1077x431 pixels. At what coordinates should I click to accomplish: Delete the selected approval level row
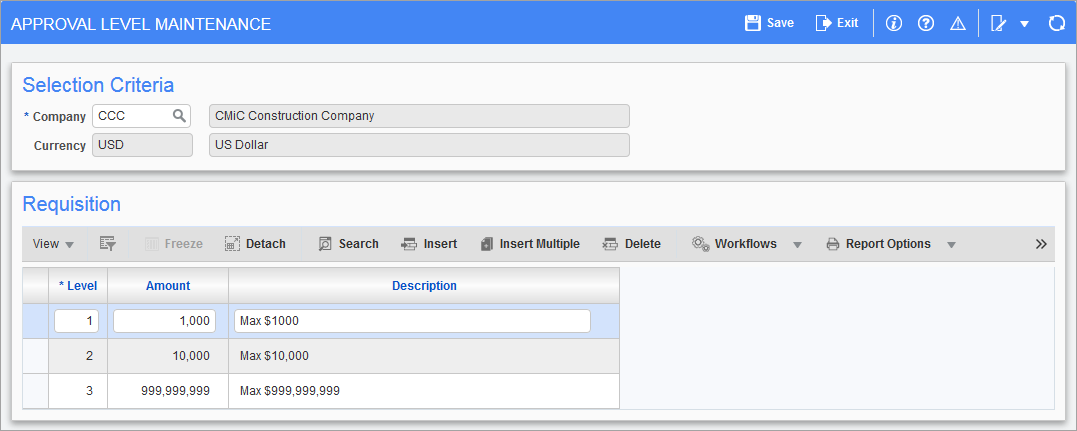pyautogui.click(x=631, y=244)
